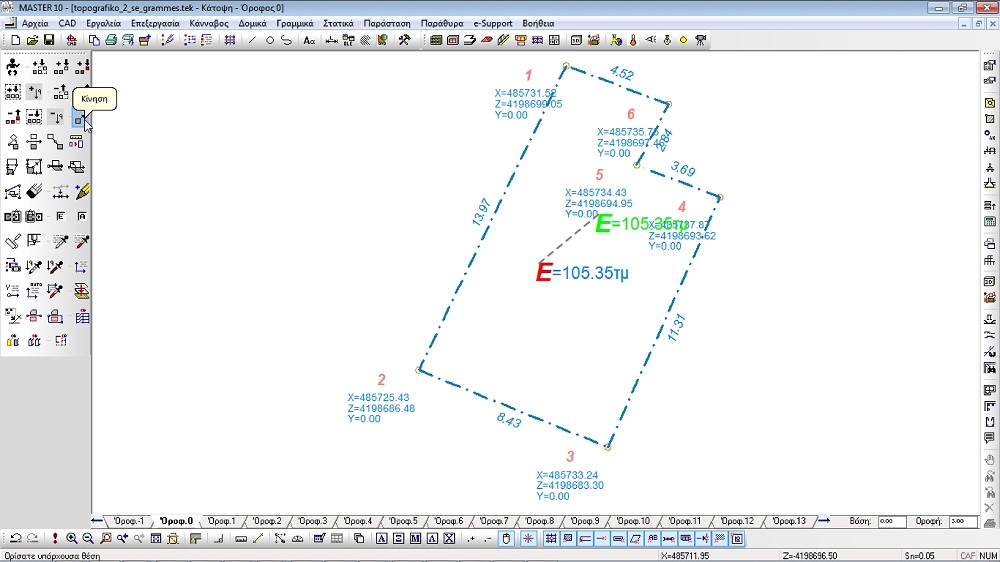Screen dimensions: 1000x562
Task: Click the zoom window icon
Action: 105,538
